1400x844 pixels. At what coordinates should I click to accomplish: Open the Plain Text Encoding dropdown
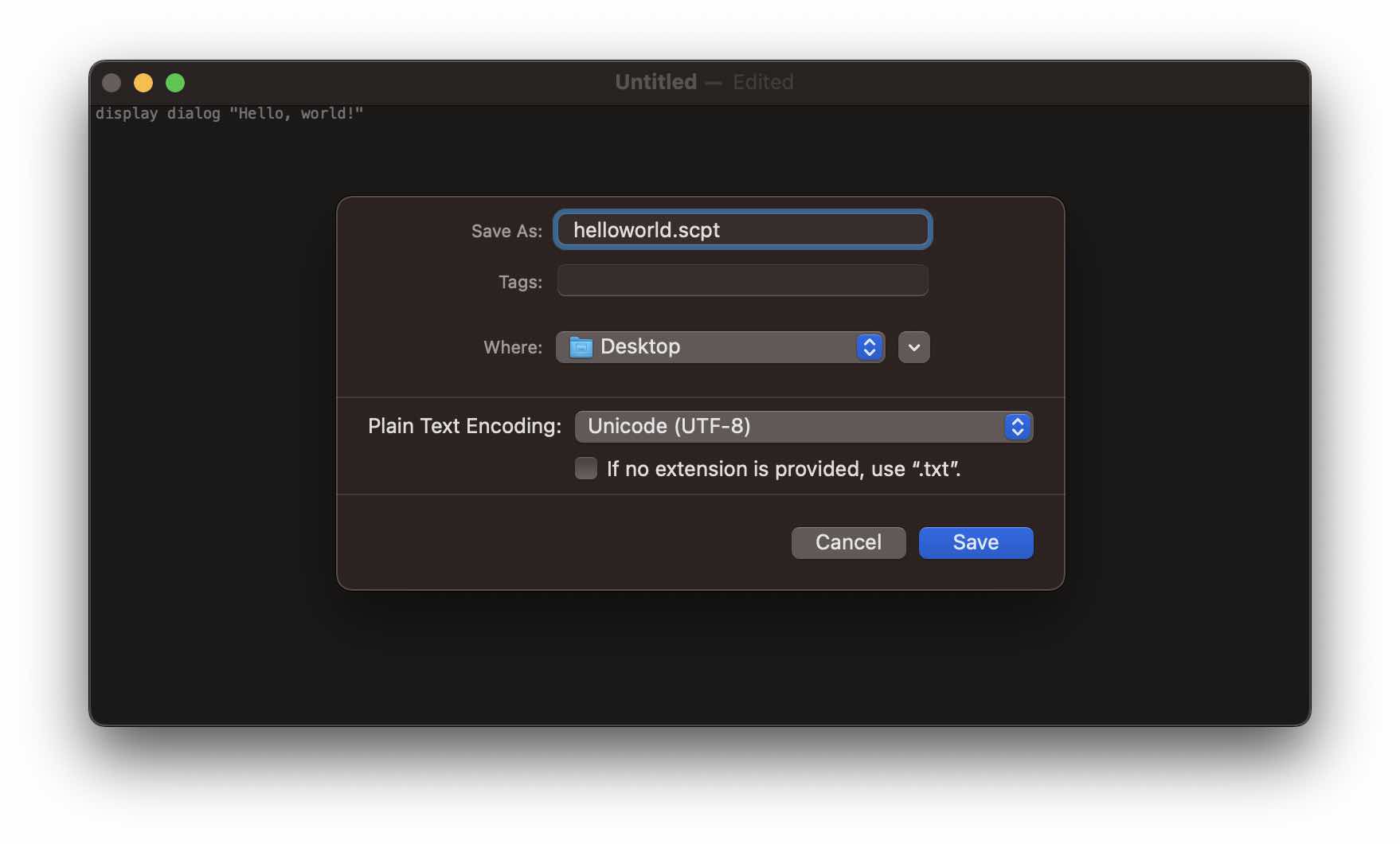click(x=803, y=427)
